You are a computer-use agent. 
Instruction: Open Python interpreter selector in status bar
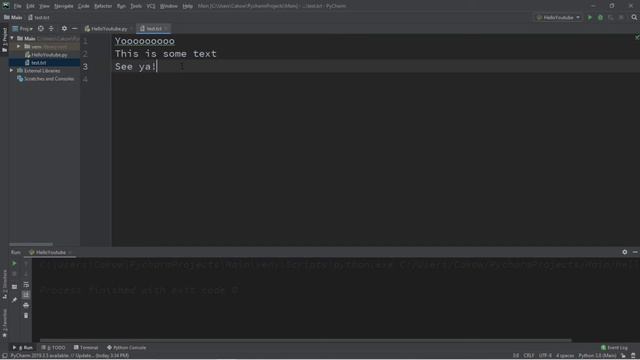[x=597, y=356]
